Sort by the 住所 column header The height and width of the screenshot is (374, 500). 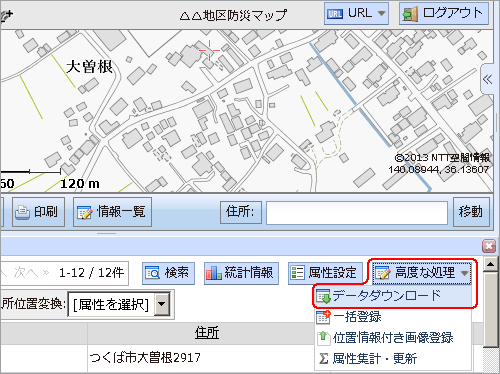pyautogui.click(x=207, y=333)
